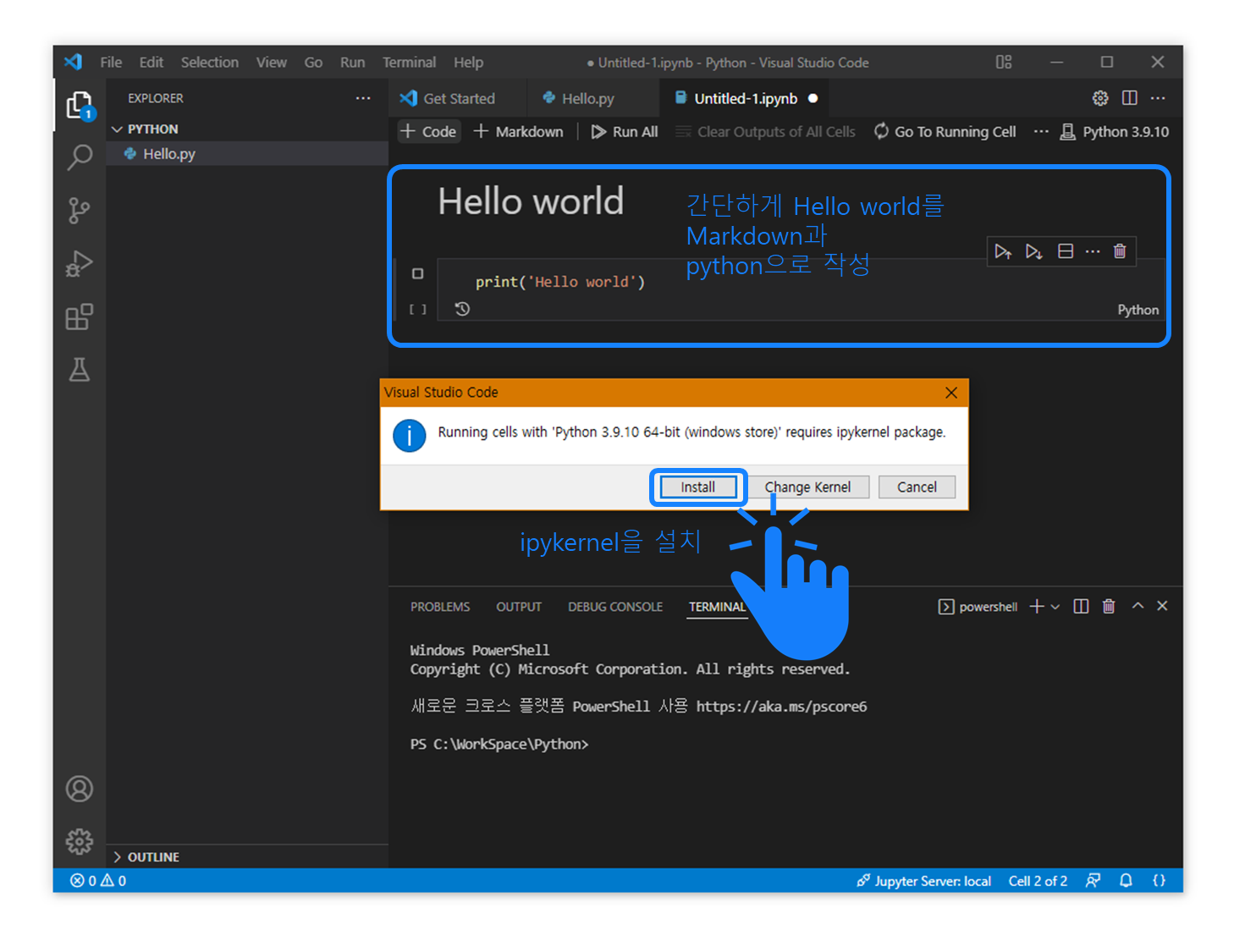Open the Selection menu

pos(210,62)
